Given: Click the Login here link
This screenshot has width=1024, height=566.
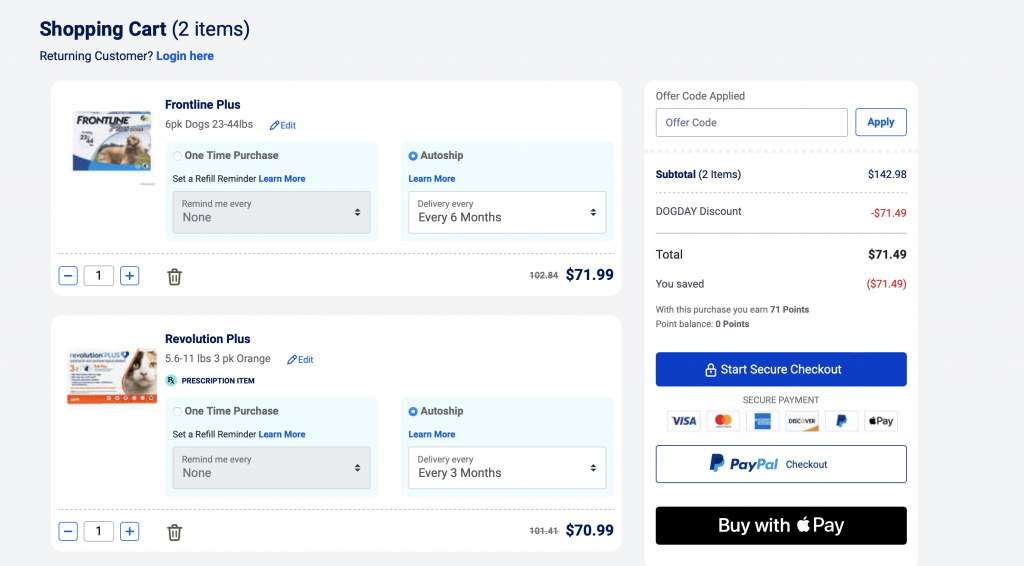Looking at the screenshot, I should pyautogui.click(x=185, y=56).
